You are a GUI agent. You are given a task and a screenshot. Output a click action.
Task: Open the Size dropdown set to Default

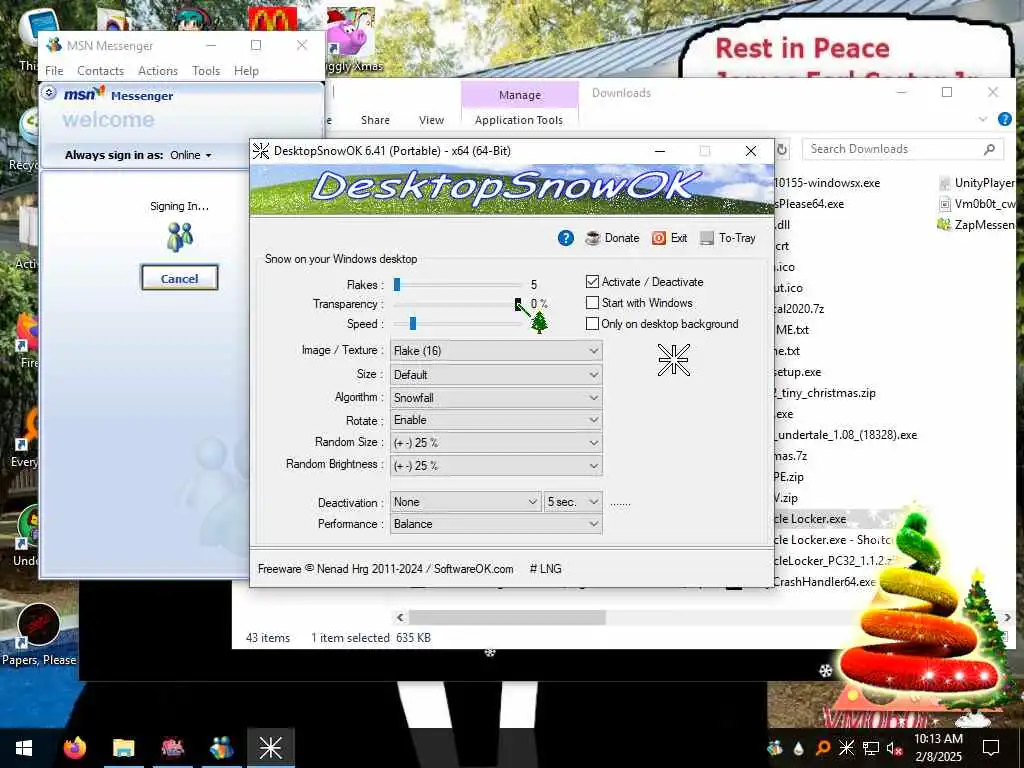[496, 375]
